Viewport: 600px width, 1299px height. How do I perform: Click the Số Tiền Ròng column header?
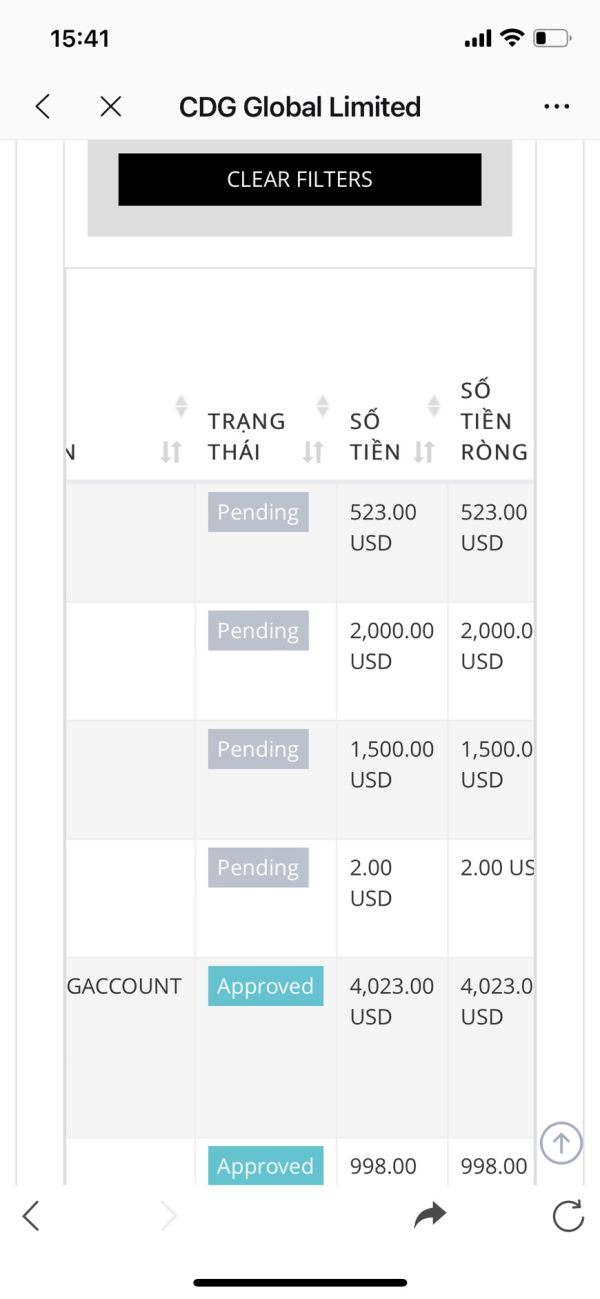(494, 421)
